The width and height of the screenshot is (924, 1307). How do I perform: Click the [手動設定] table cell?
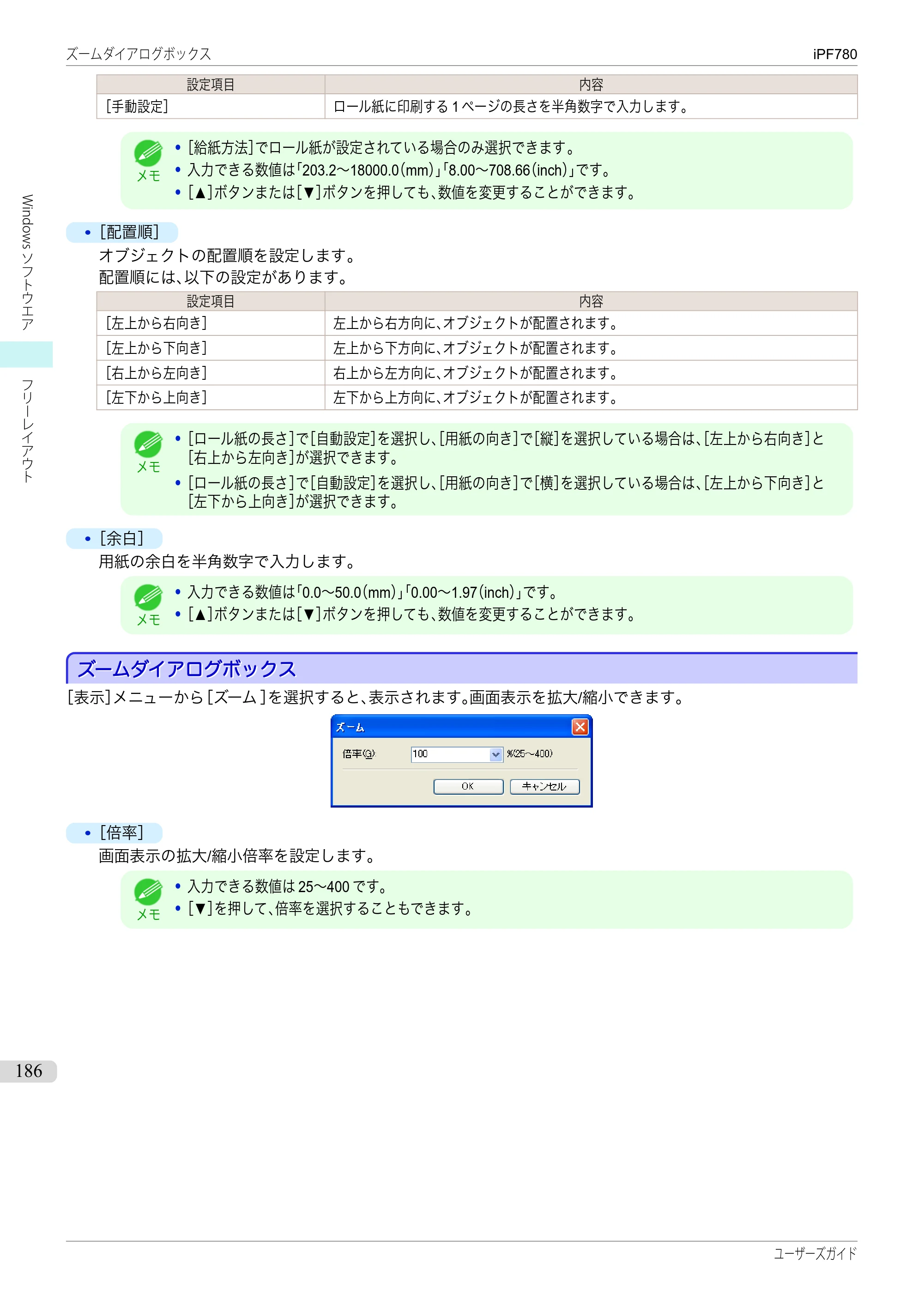(x=211, y=106)
